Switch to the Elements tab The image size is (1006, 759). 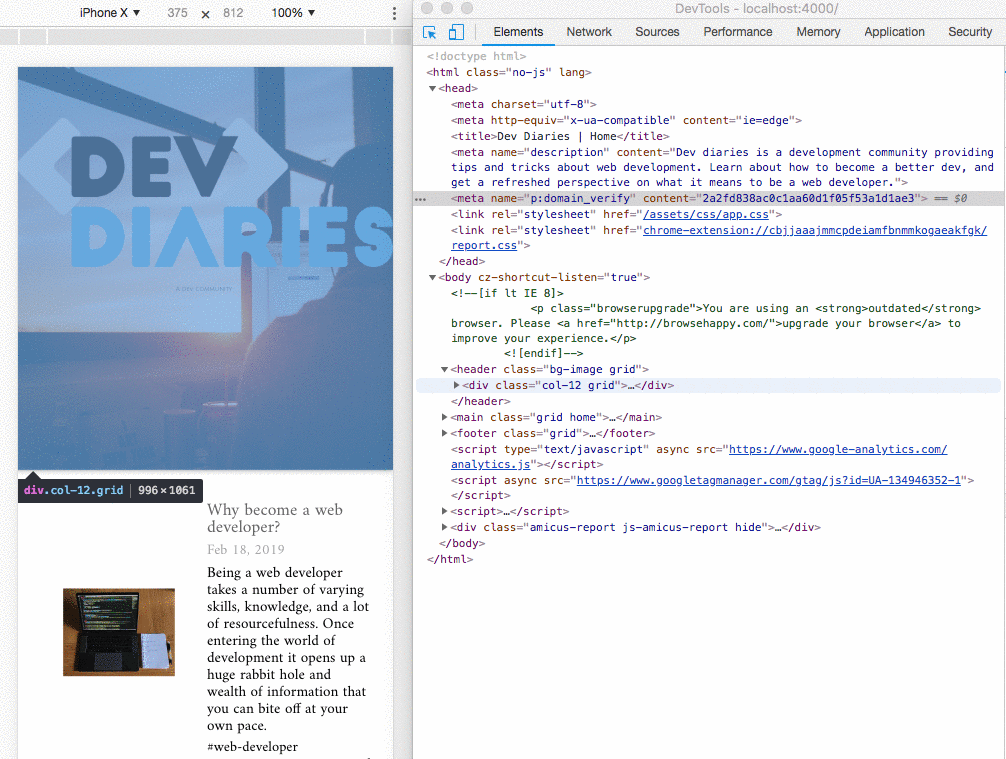pos(518,32)
